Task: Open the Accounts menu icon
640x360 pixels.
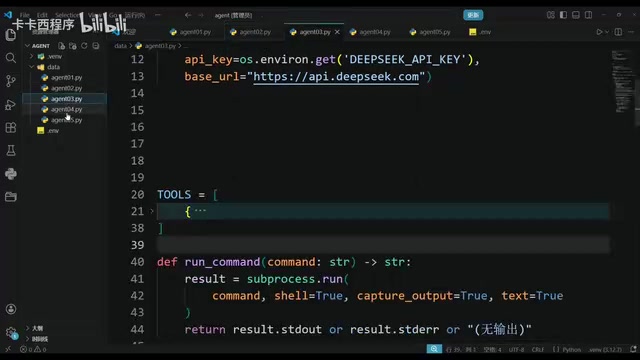Action: 11,309
